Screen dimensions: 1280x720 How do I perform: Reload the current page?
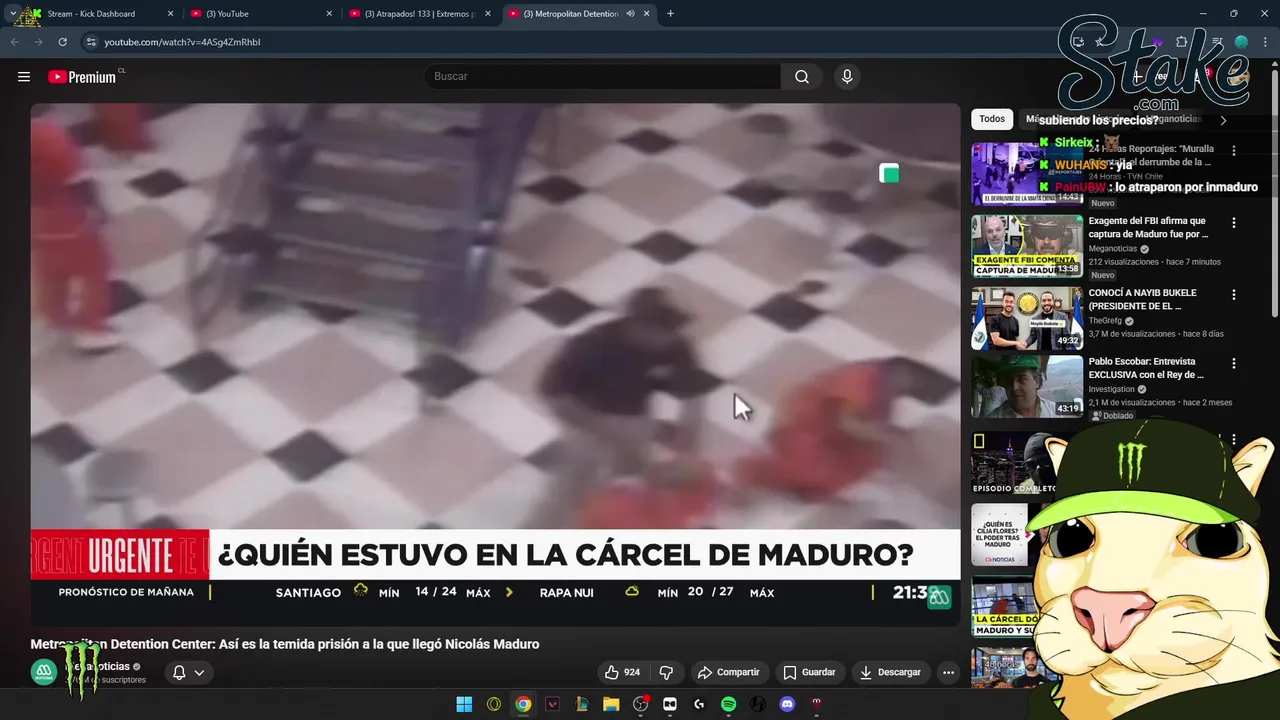(x=62, y=42)
